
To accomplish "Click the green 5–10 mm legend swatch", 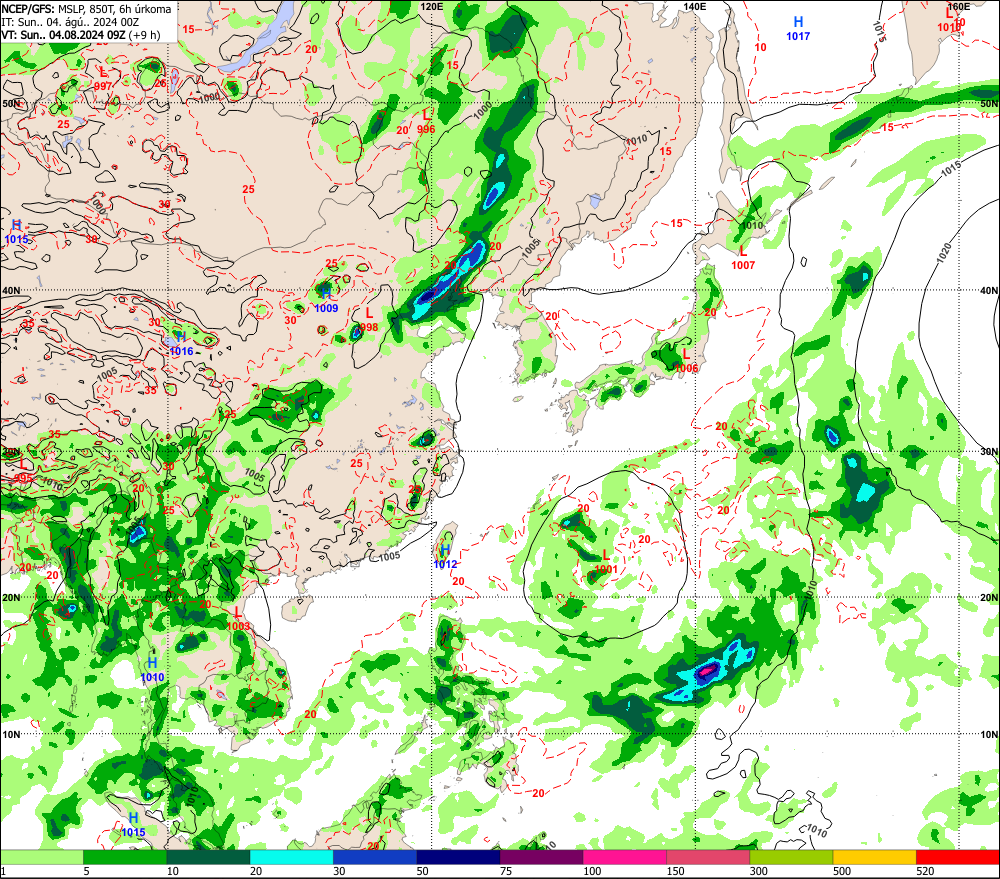I will pyautogui.click(x=125, y=857).
